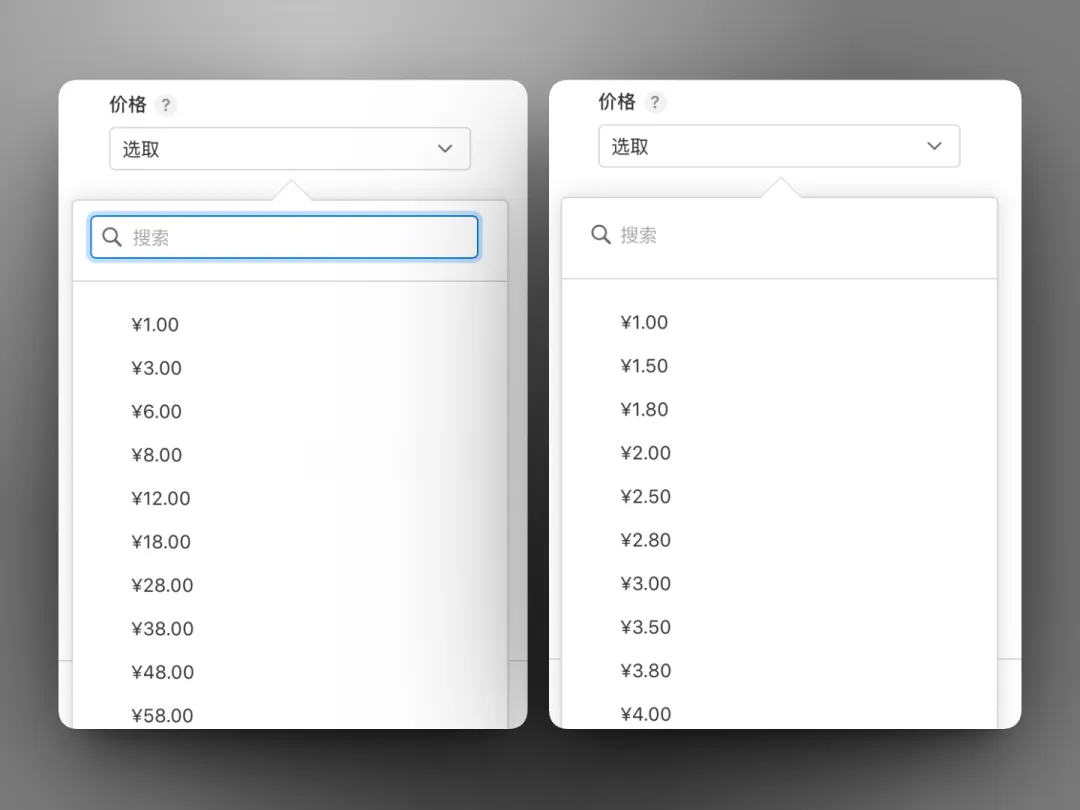Pick the ¥12.00 price option
This screenshot has width=1080, height=810.
point(160,498)
